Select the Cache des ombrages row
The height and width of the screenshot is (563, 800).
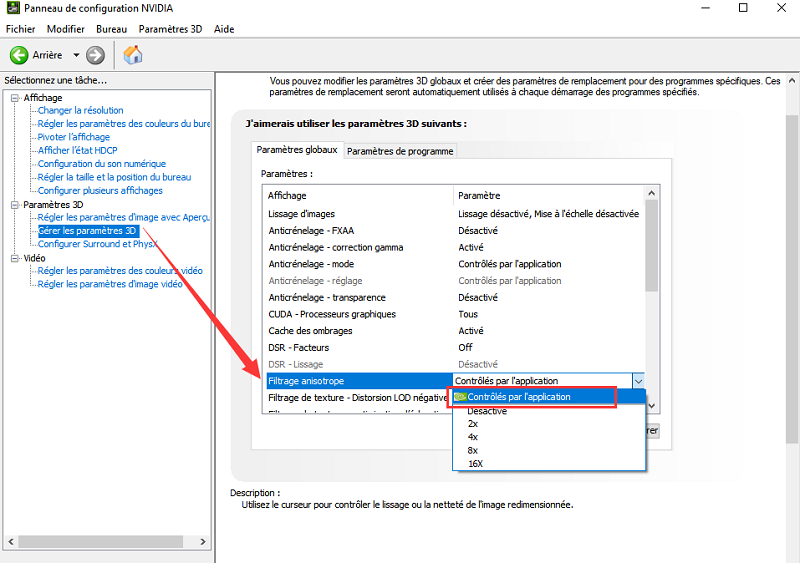pyautogui.click(x=455, y=331)
